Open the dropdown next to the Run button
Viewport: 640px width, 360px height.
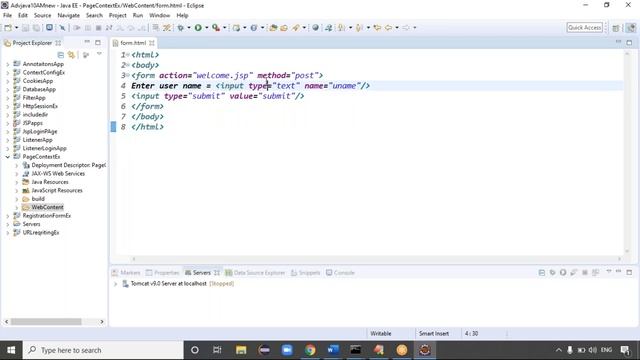click(x=207, y=28)
